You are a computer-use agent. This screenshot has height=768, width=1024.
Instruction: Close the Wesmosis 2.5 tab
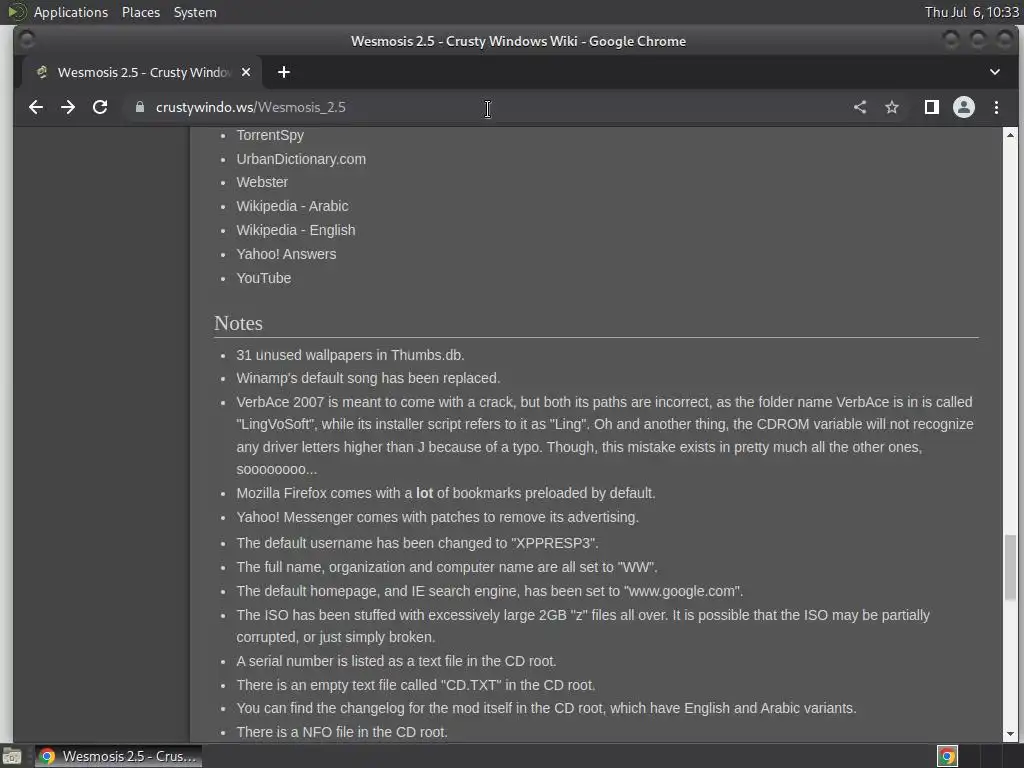[246, 72]
